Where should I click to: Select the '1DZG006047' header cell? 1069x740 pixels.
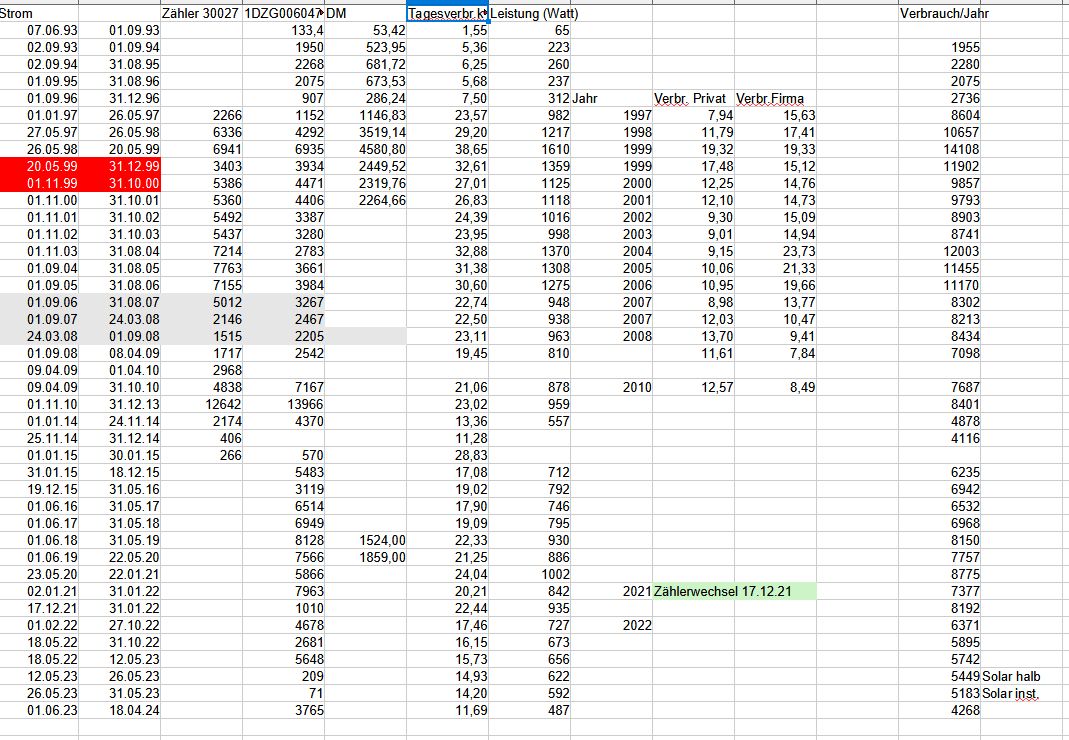click(282, 14)
